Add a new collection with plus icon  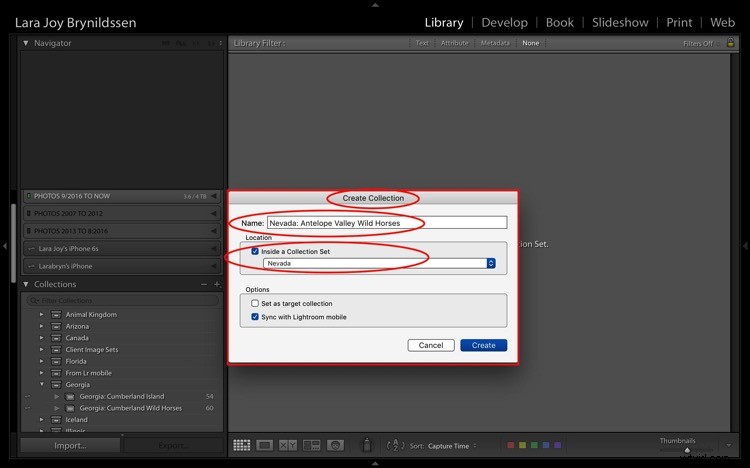coord(217,284)
